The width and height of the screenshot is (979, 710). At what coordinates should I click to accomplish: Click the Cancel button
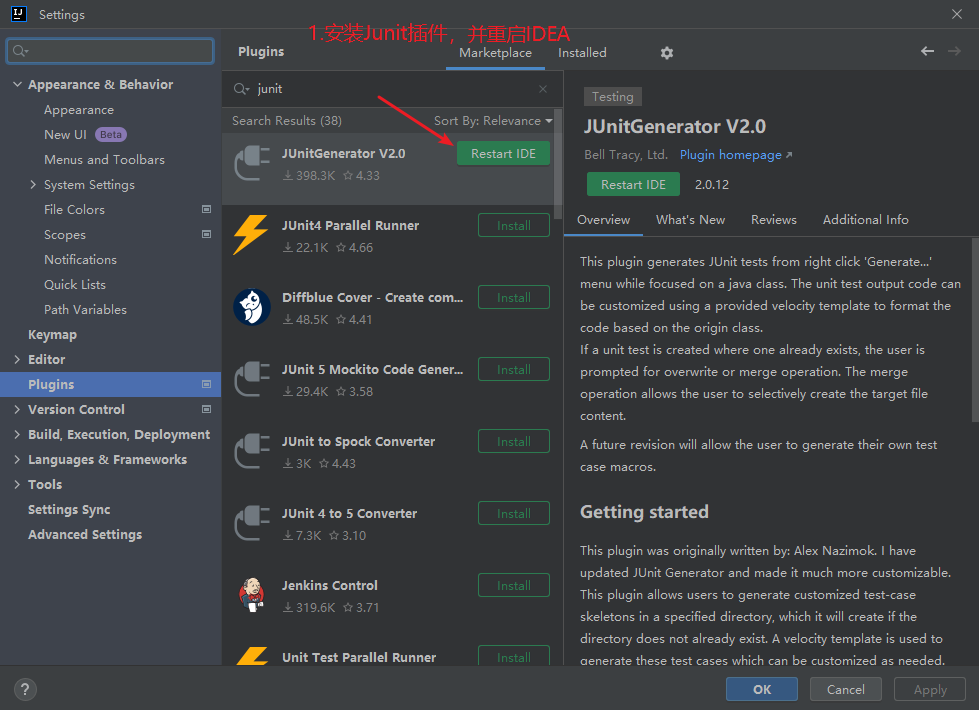[x=845, y=689]
